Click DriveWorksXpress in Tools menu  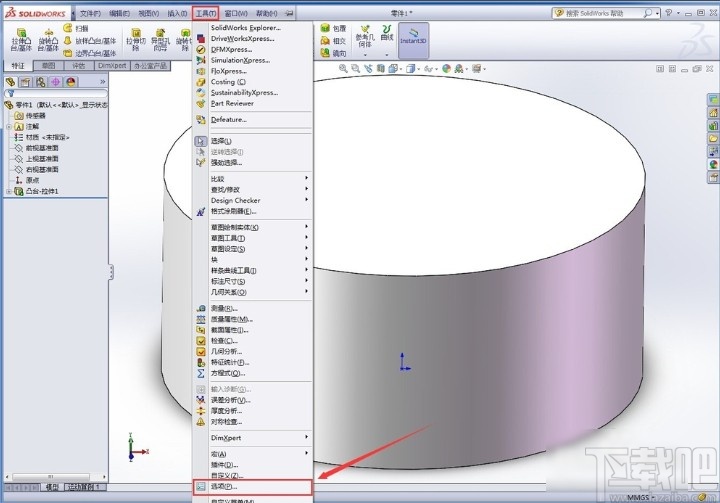tap(242, 39)
